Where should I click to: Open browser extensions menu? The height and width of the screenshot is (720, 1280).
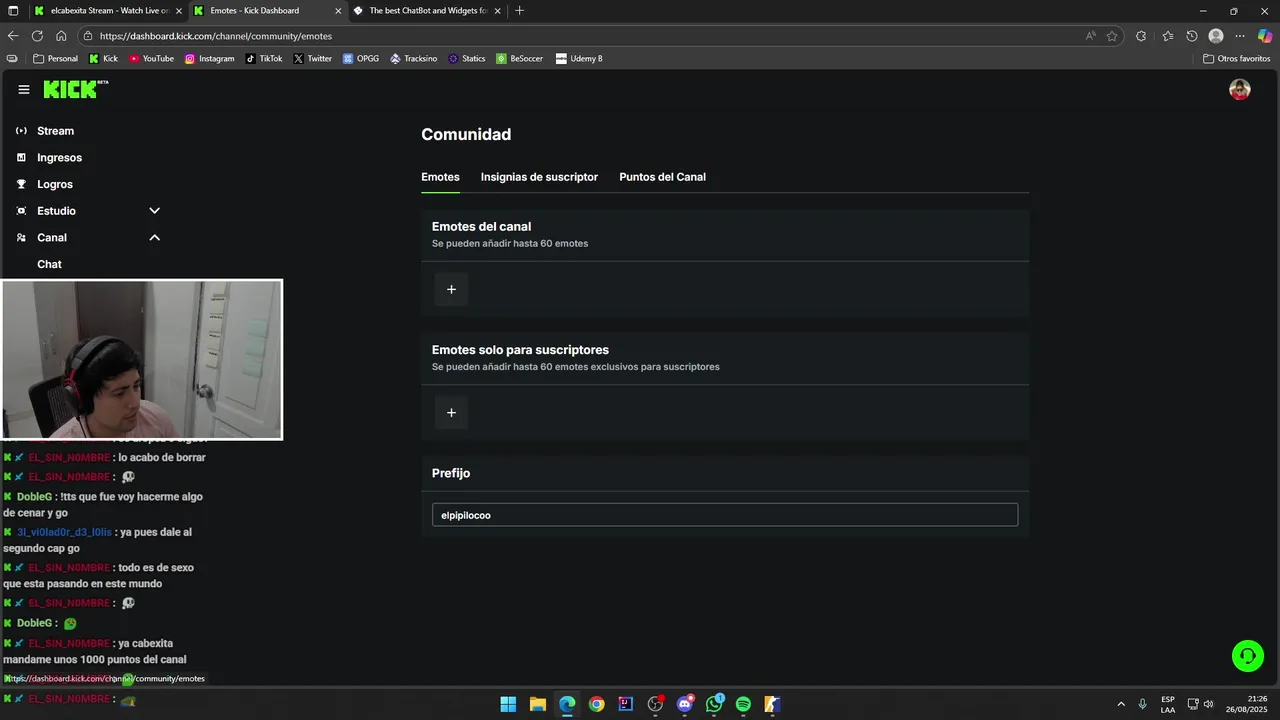pyautogui.click(x=1141, y=36)
